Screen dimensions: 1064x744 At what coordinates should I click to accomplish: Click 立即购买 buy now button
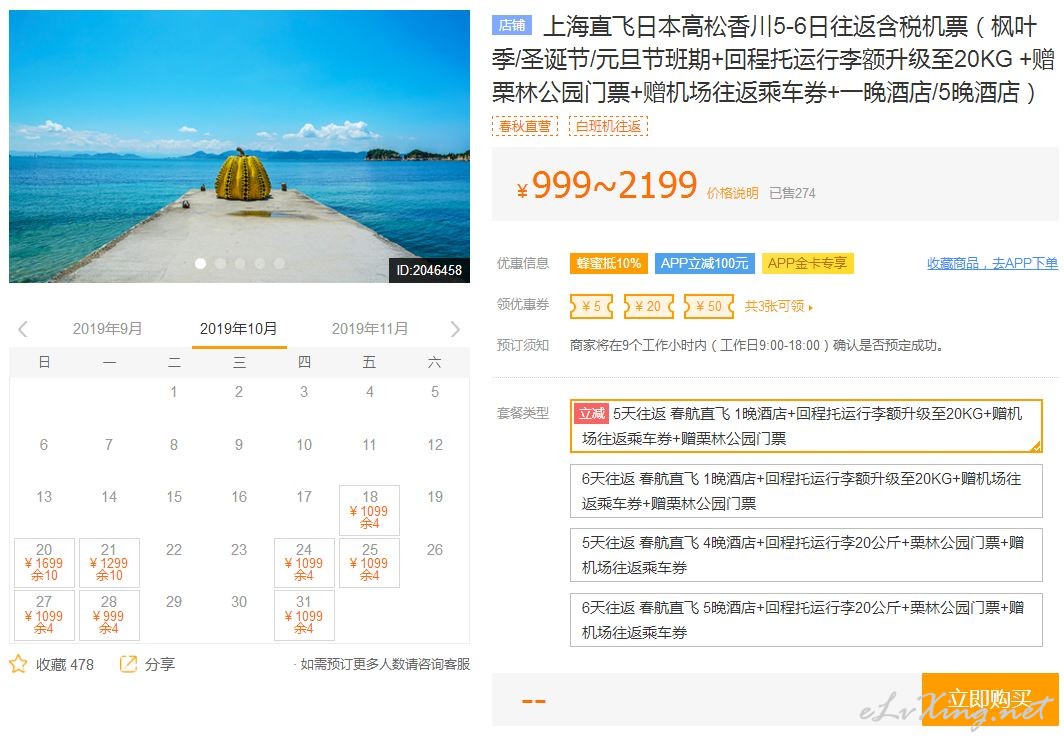[990, 699]
